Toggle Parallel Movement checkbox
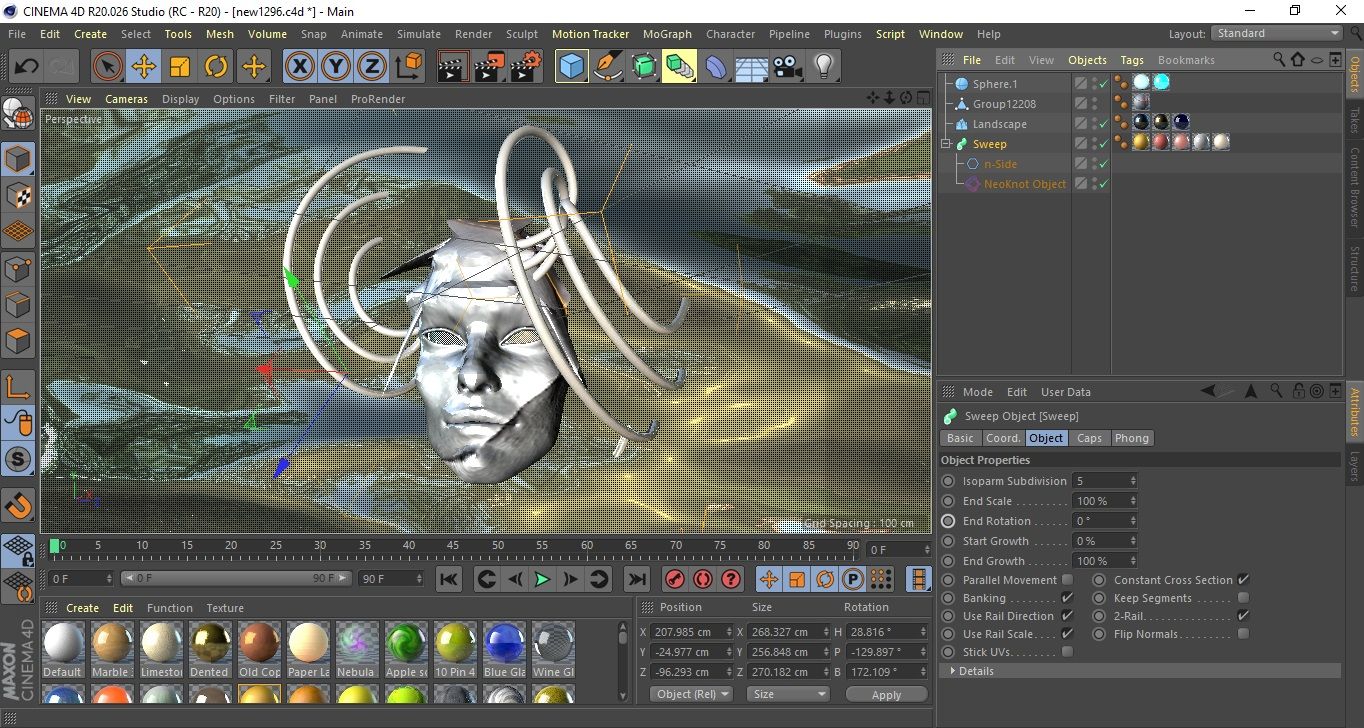 pyautogui.click(x=1067, y=580)
